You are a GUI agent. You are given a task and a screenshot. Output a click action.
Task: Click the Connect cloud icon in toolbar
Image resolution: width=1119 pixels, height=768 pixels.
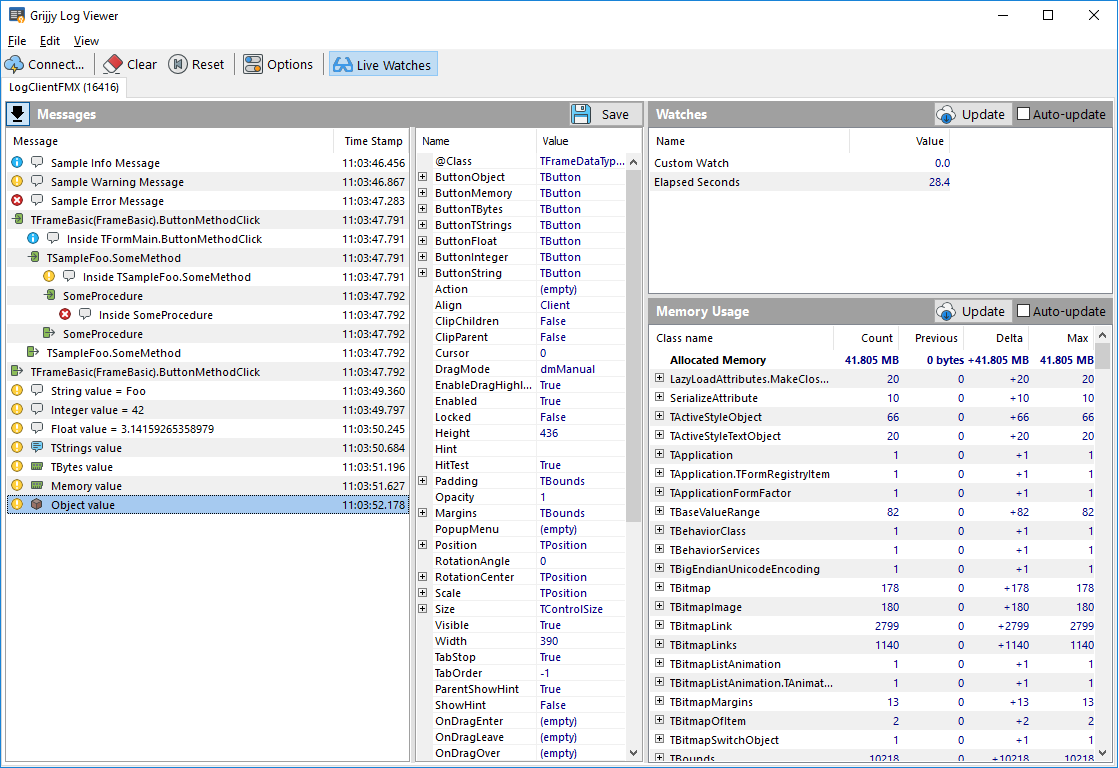[15, 65]
